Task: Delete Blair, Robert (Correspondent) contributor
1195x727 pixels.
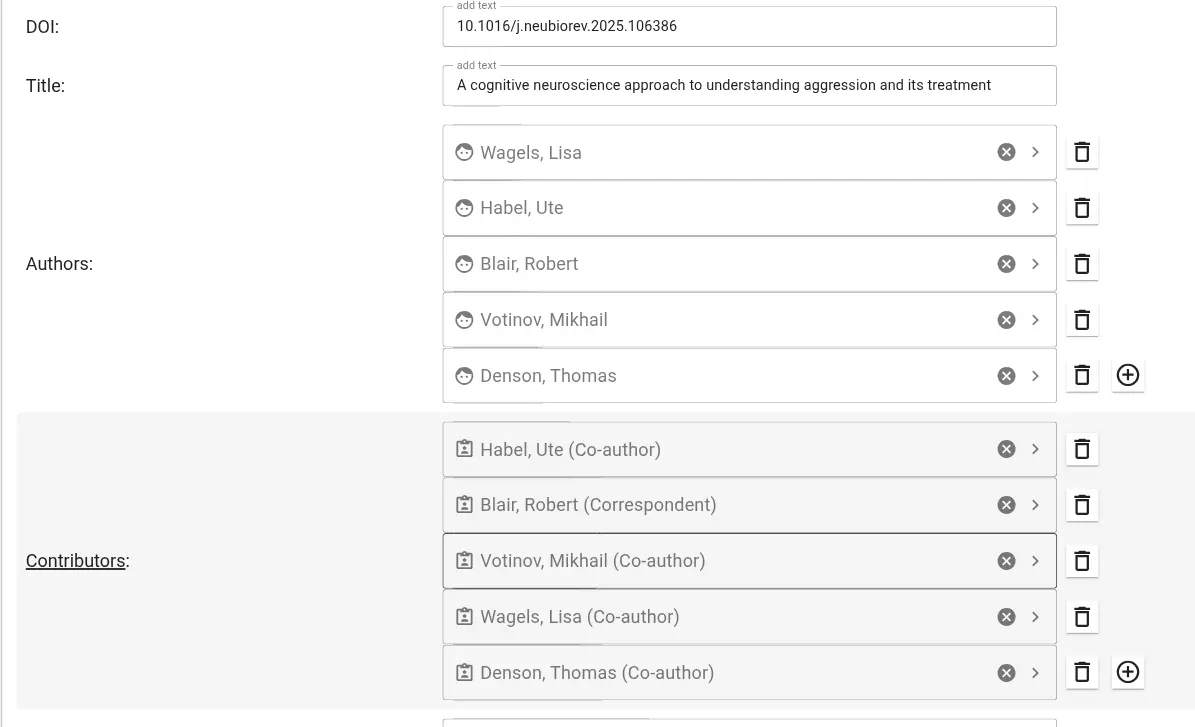Action: click(x=1081, y=505)
